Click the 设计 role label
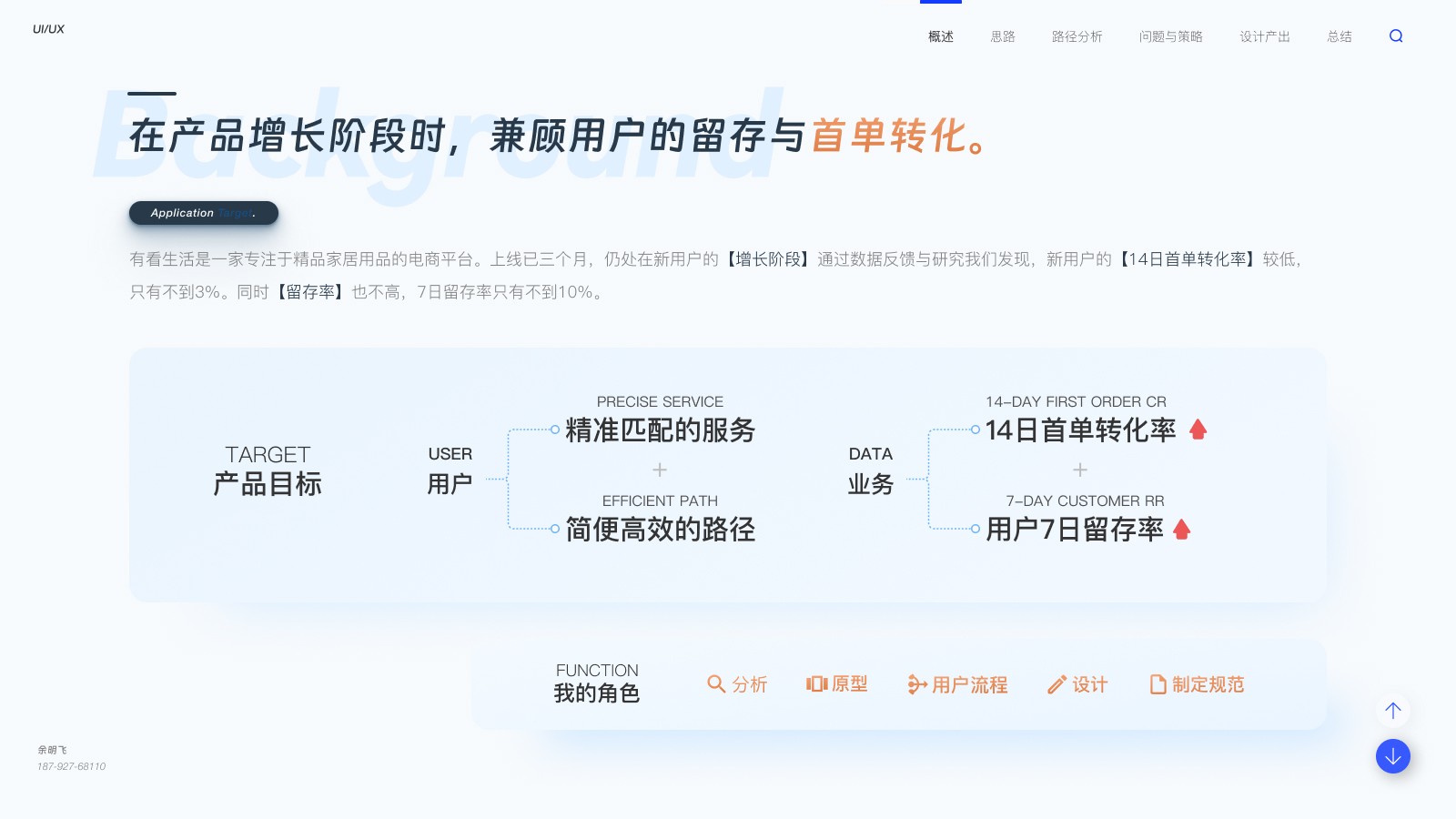 (x=1090, y=684)
